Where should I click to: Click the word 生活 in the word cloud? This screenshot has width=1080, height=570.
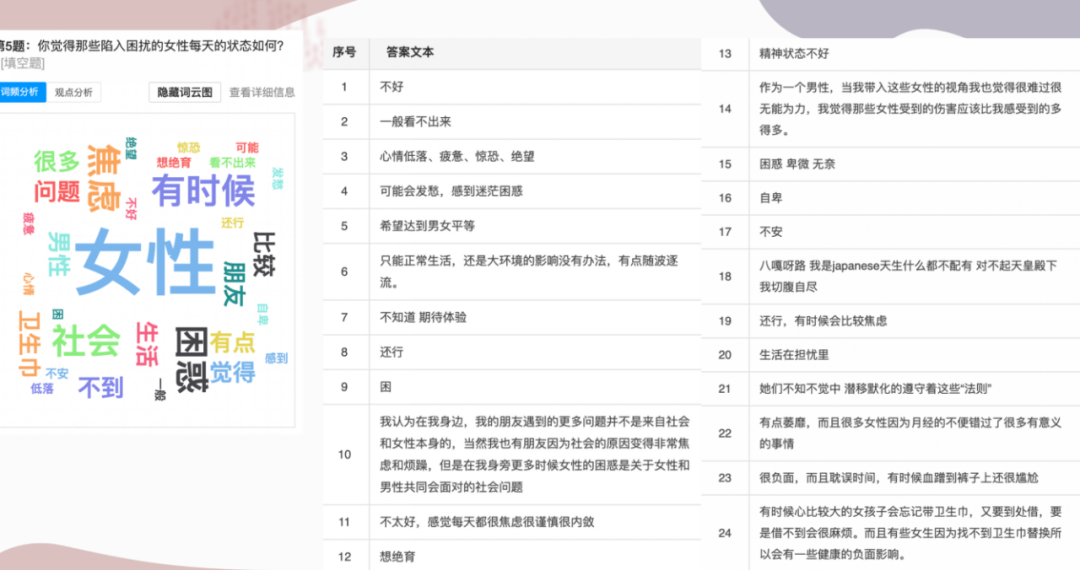coord(147,344)
